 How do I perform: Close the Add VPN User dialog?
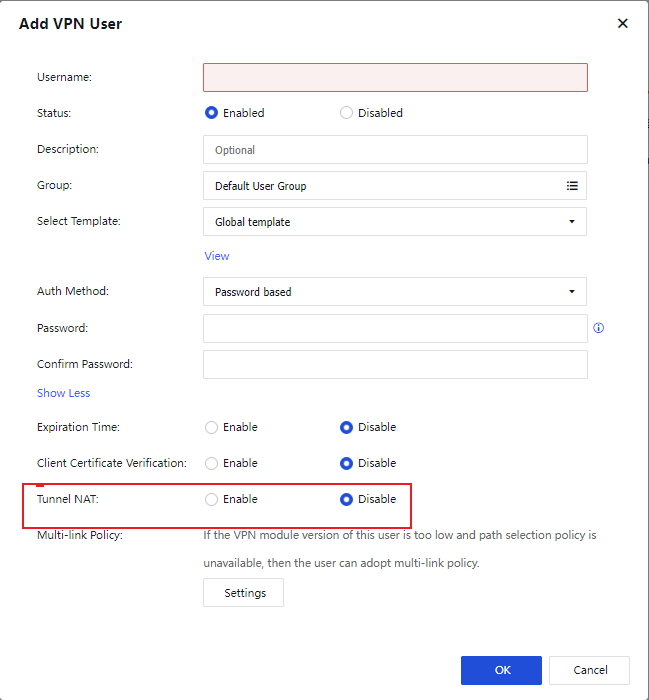click(x=622, y=23)
